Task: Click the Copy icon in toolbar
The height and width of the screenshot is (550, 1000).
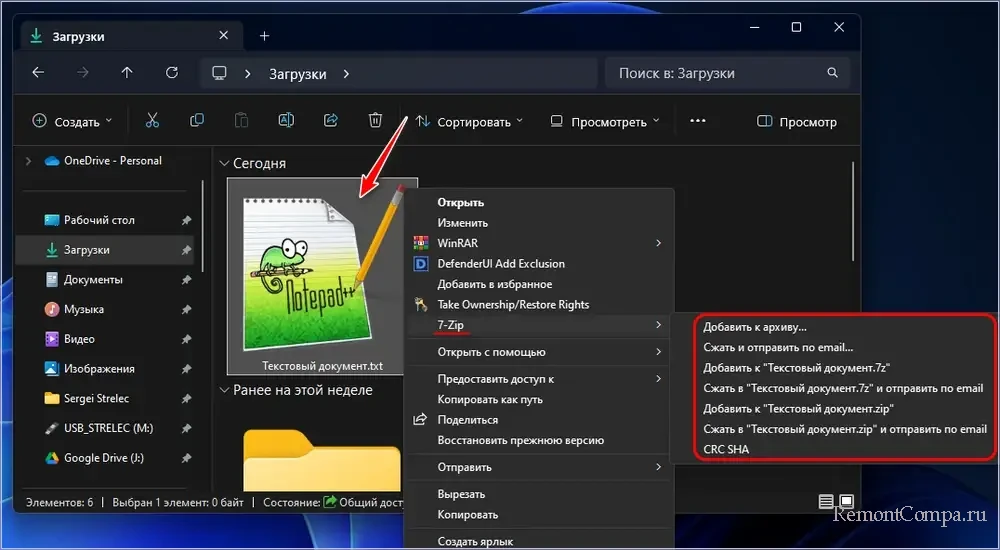Action: point(197,121)
